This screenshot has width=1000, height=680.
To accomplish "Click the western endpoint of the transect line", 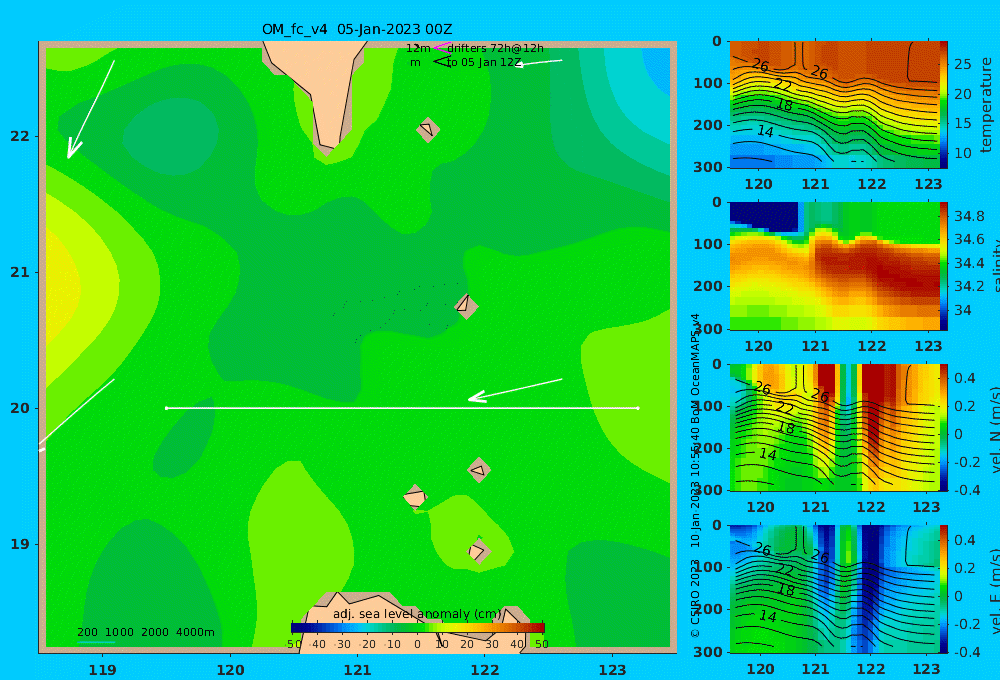I will pyautogui.click(x=166, y=408).
